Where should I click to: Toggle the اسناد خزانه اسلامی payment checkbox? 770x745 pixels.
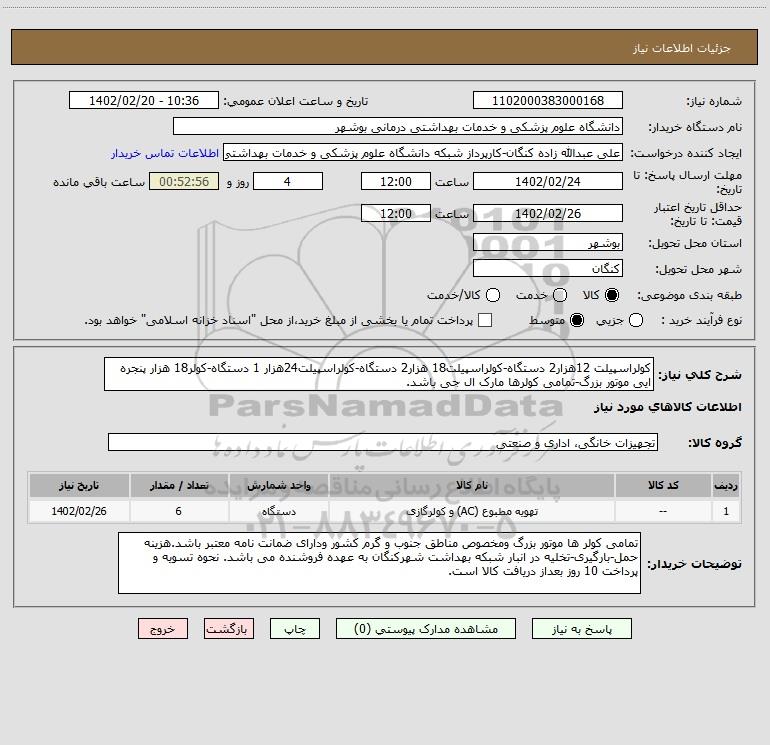point(485,320)
